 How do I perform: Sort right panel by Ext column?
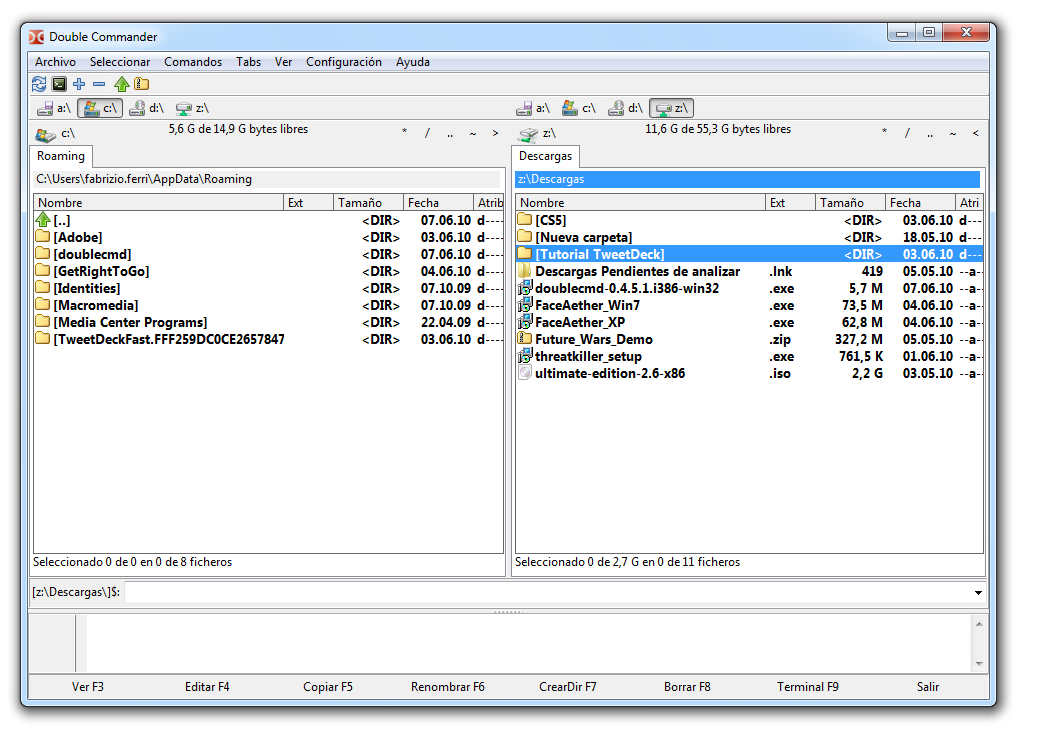pos(790,202)
